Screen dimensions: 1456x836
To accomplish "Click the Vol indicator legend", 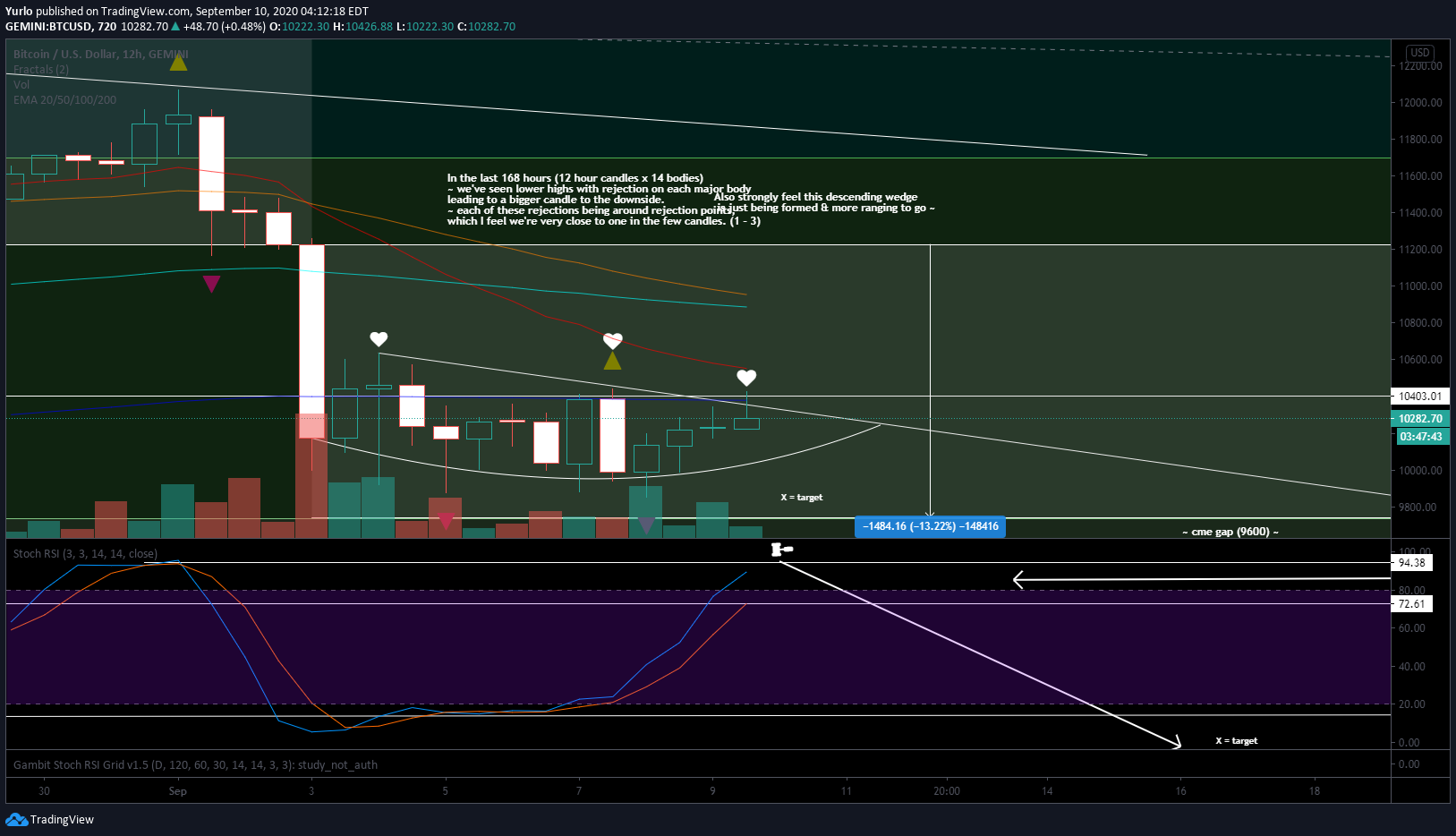I will pos(21,85).
